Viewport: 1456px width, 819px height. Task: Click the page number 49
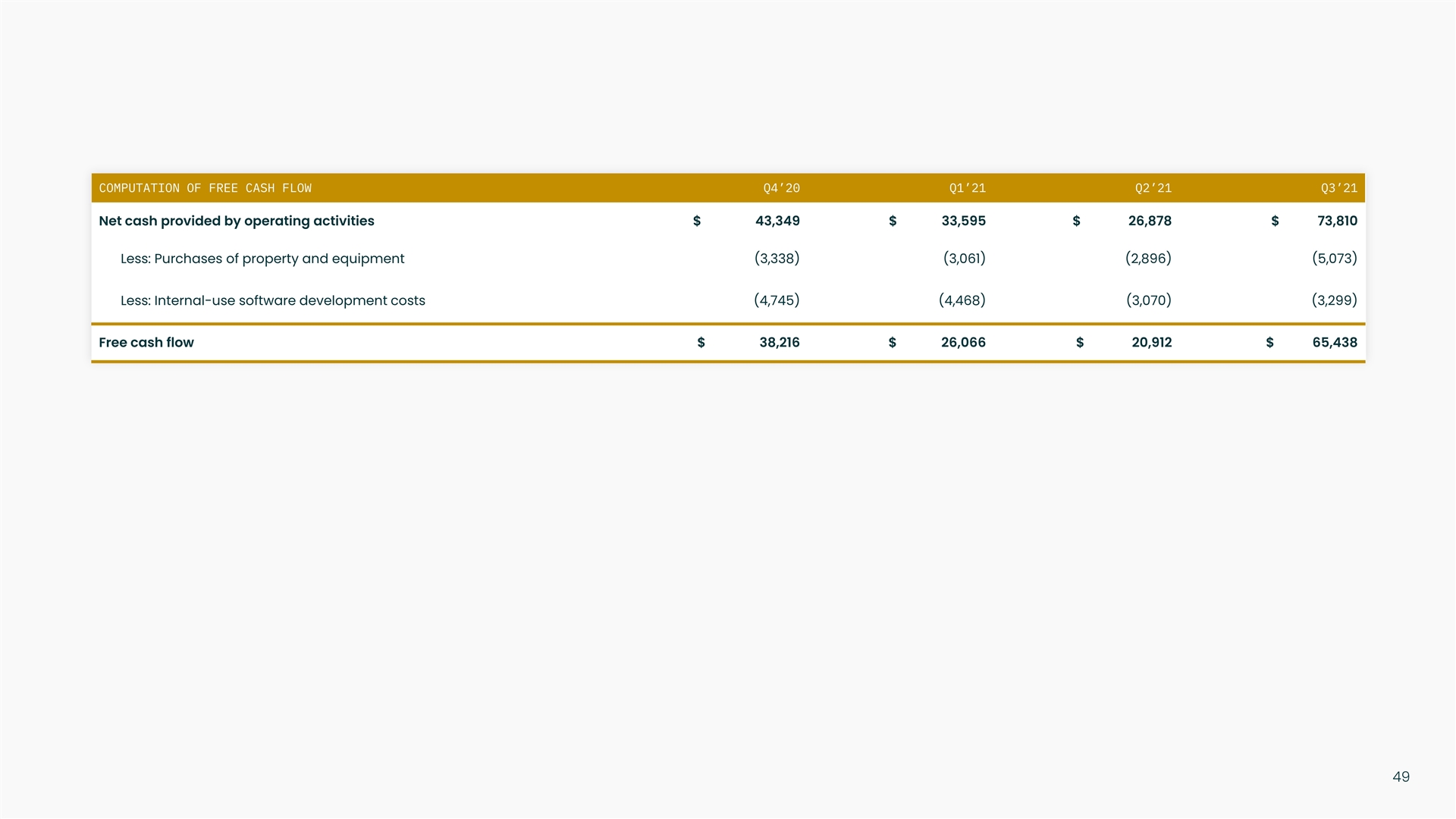[x=1400, y=777]
